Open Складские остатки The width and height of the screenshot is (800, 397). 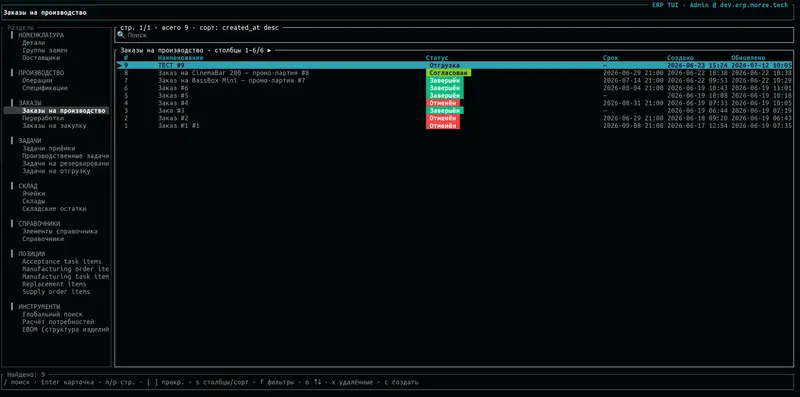(54, 209)
